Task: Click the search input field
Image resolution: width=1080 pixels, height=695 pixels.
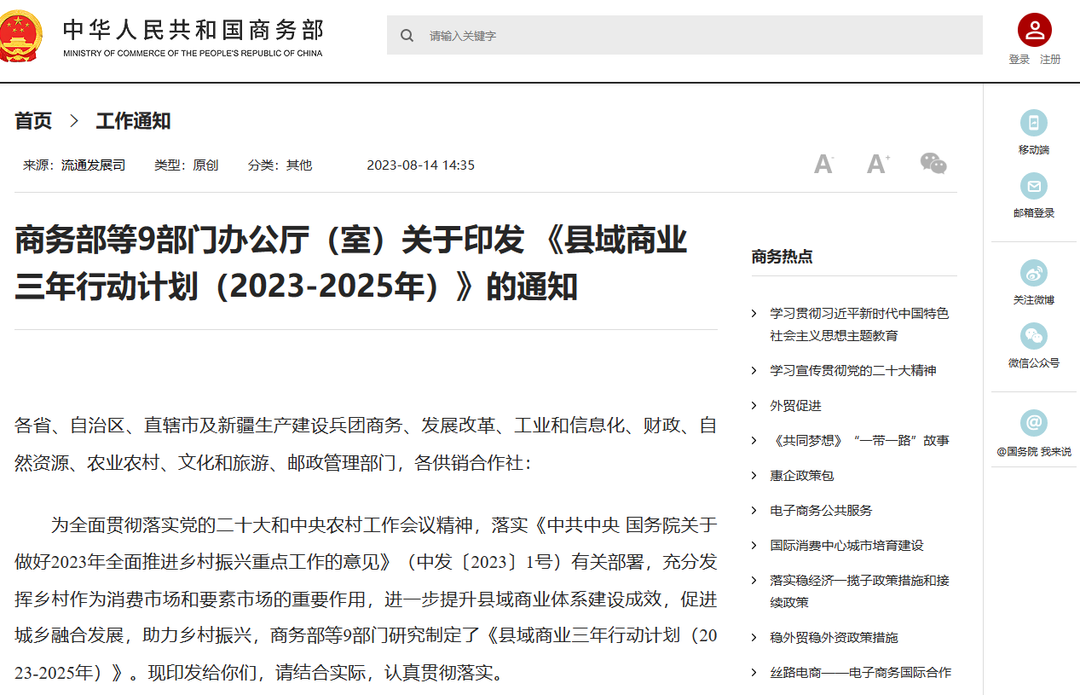Action: pos(600,34)
